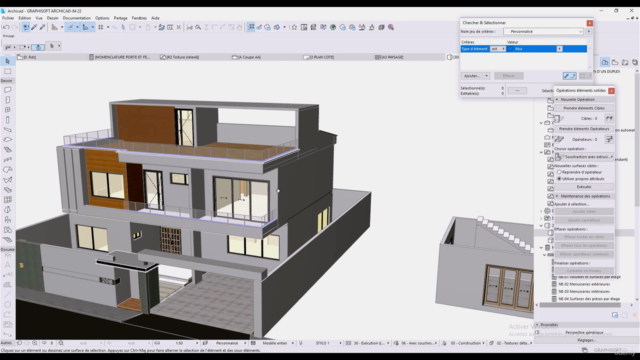Collapse the Nouvelle Opération section
This screenshot has height=360, width=640.
[557, 100]
